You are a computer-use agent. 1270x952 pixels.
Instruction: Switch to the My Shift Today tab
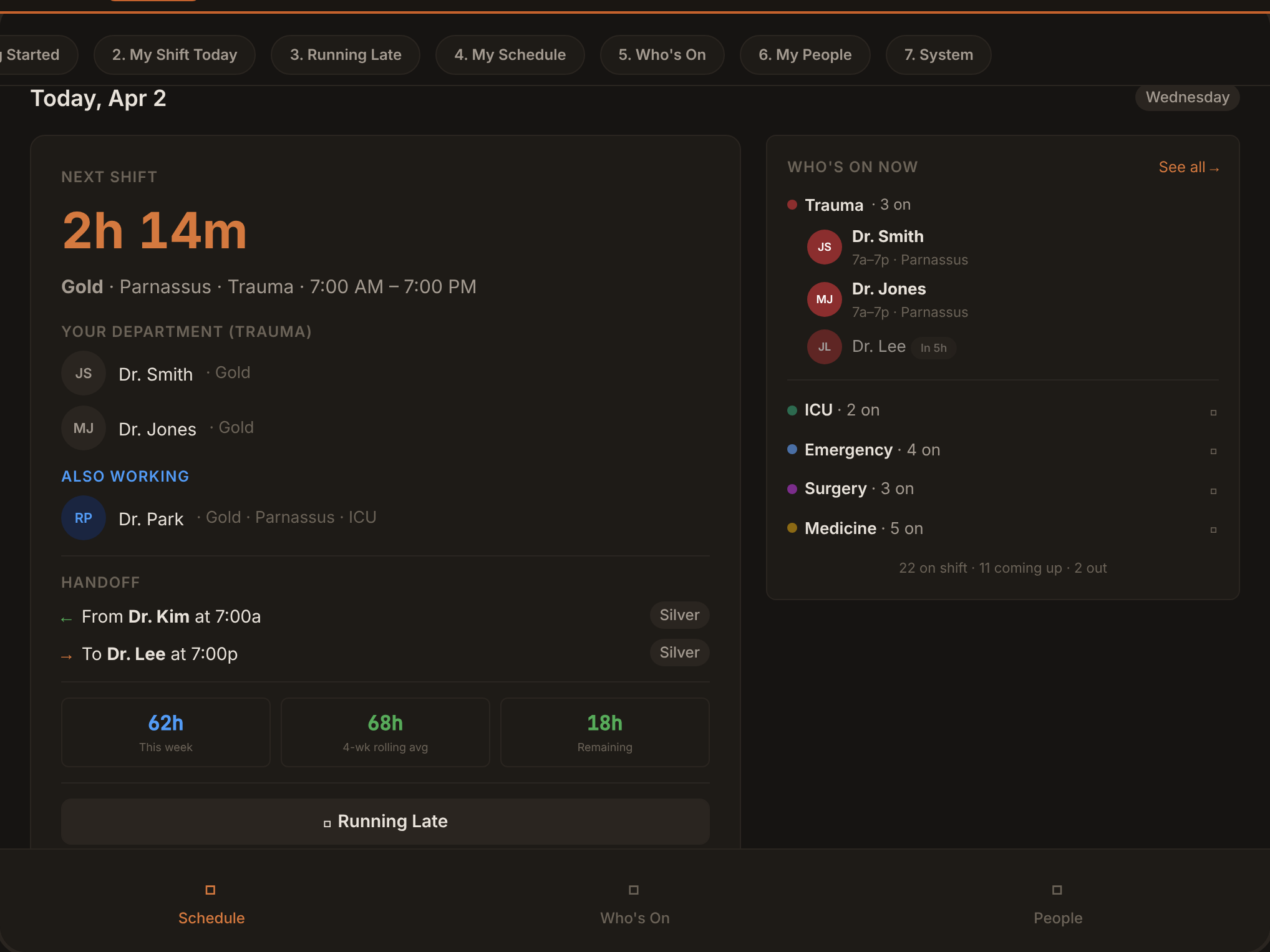click(x=175, y=54)
